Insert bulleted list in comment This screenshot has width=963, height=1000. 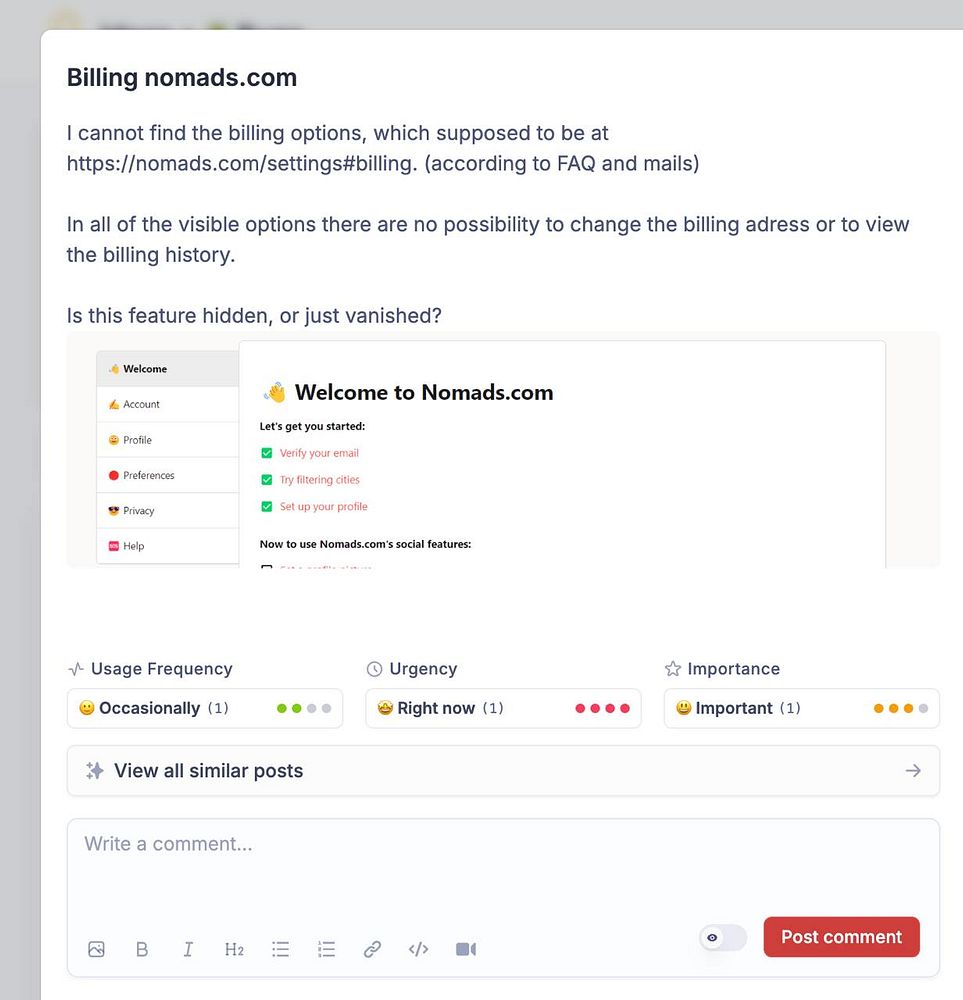pos(280,949)
